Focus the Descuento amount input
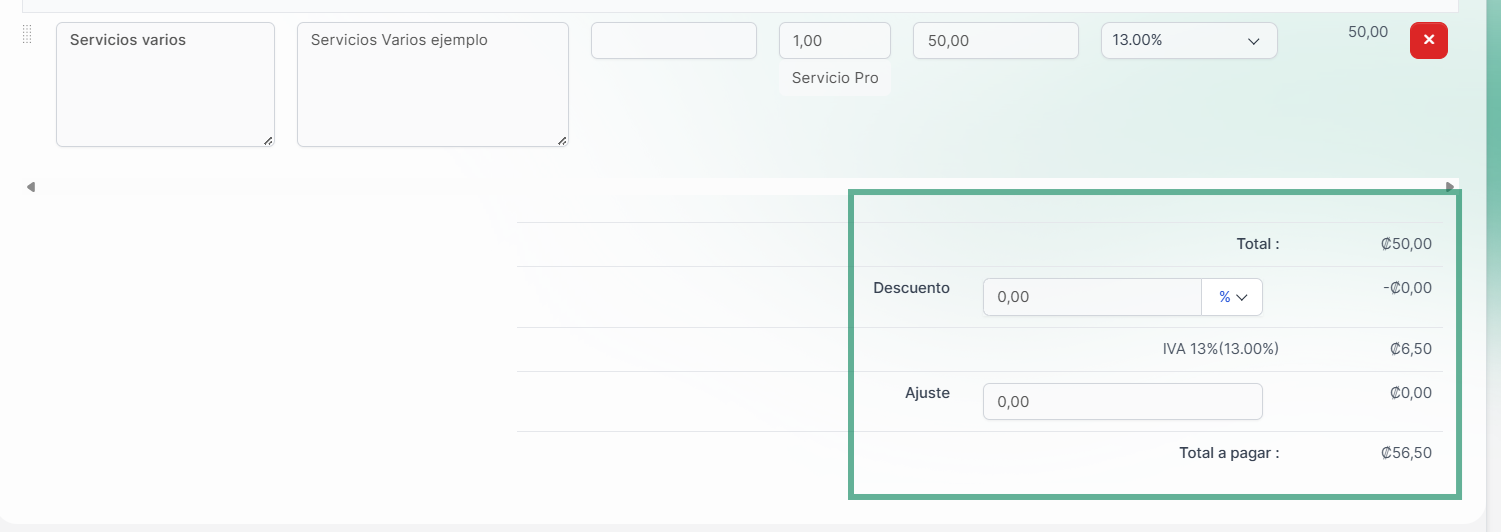This screenshot has width=1501, height=532. click(x=1092, y=297)
